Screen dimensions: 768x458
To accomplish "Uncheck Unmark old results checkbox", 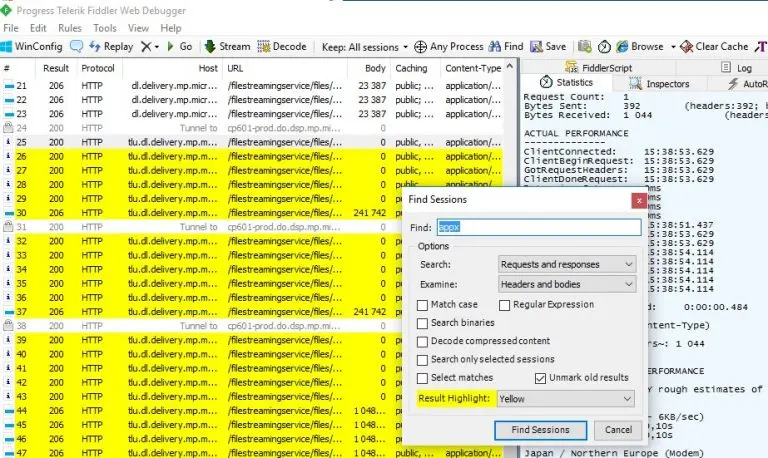I will tap(540, 378).
